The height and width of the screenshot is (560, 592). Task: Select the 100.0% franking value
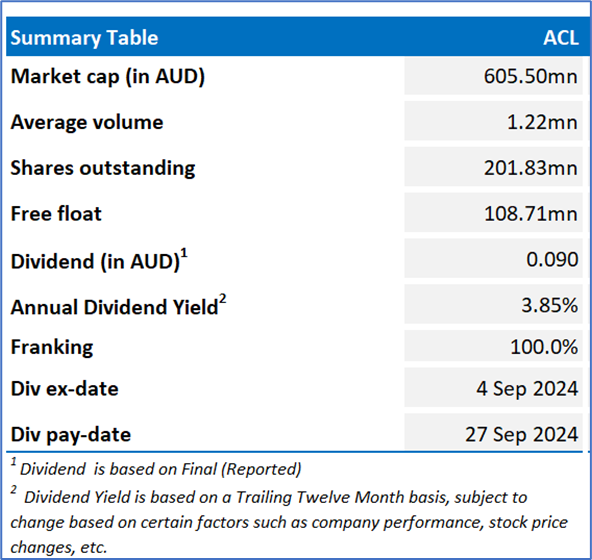click(493, 346)
